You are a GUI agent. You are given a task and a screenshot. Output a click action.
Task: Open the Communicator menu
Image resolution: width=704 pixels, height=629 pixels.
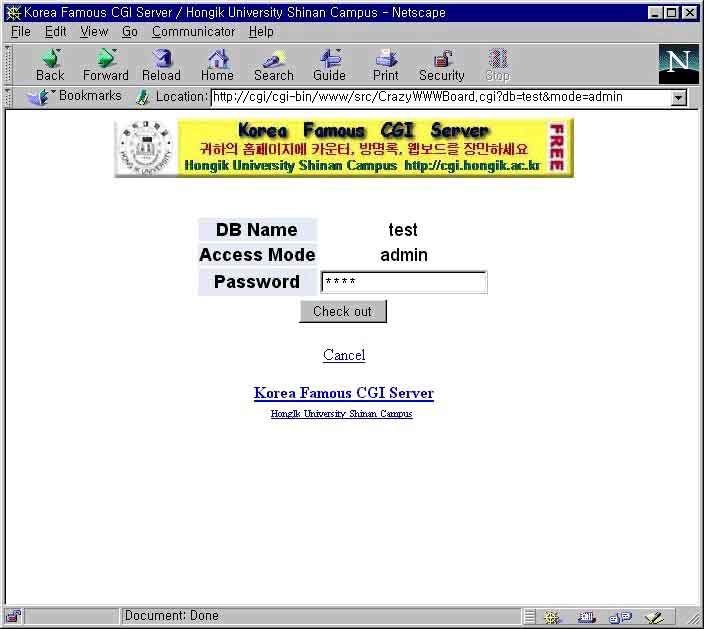pos(193,32)
